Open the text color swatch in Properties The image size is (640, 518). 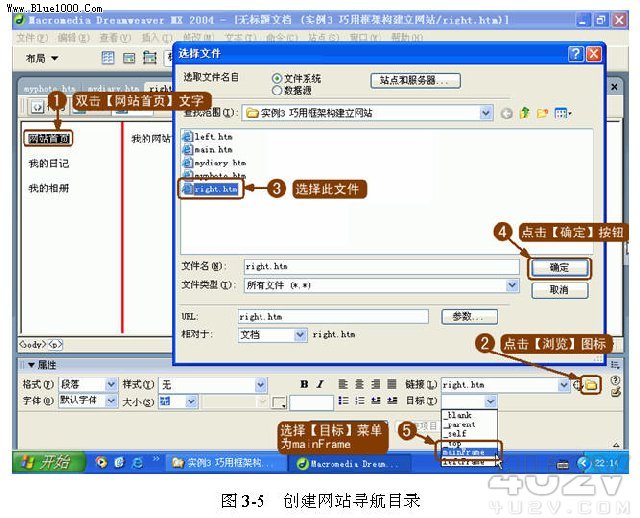click(x=279, y=402)
